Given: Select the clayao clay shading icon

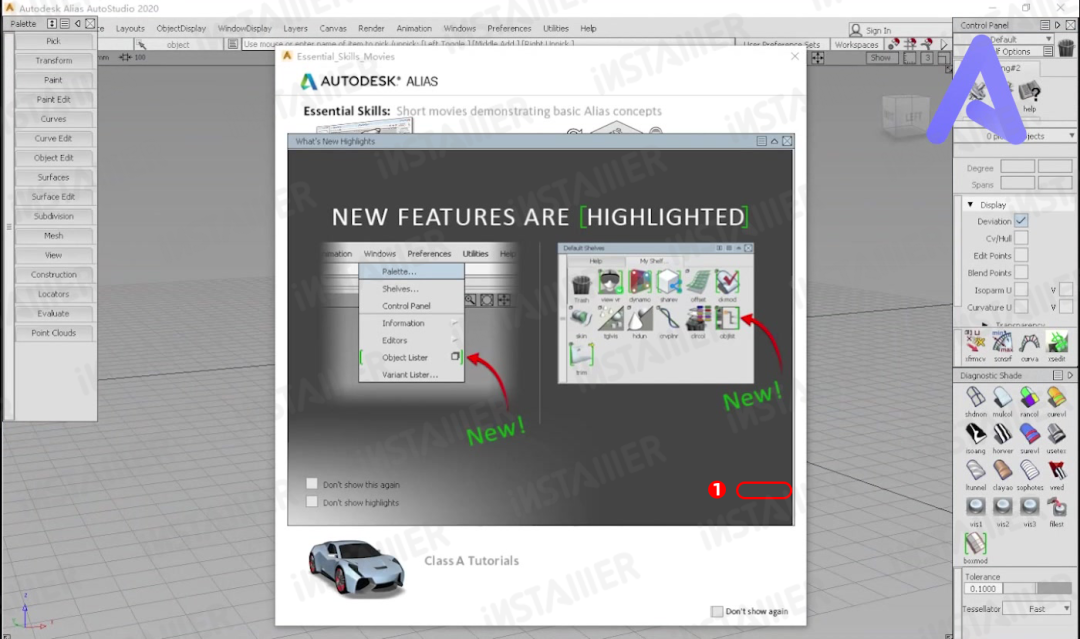Looking at the screenshot, I should (1002, 470).
